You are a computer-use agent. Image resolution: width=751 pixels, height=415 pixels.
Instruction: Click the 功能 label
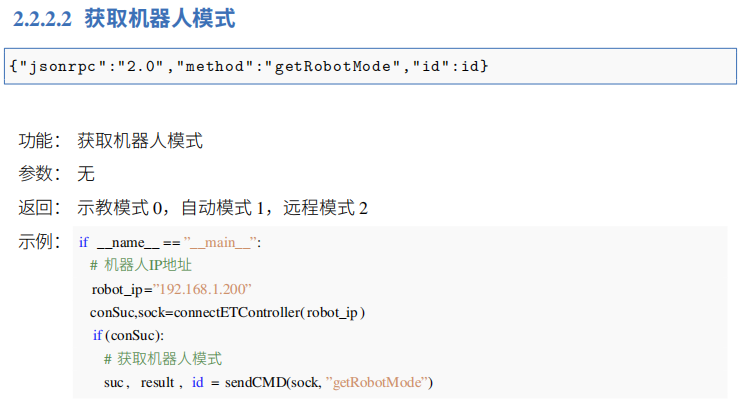tap(41, 141)
